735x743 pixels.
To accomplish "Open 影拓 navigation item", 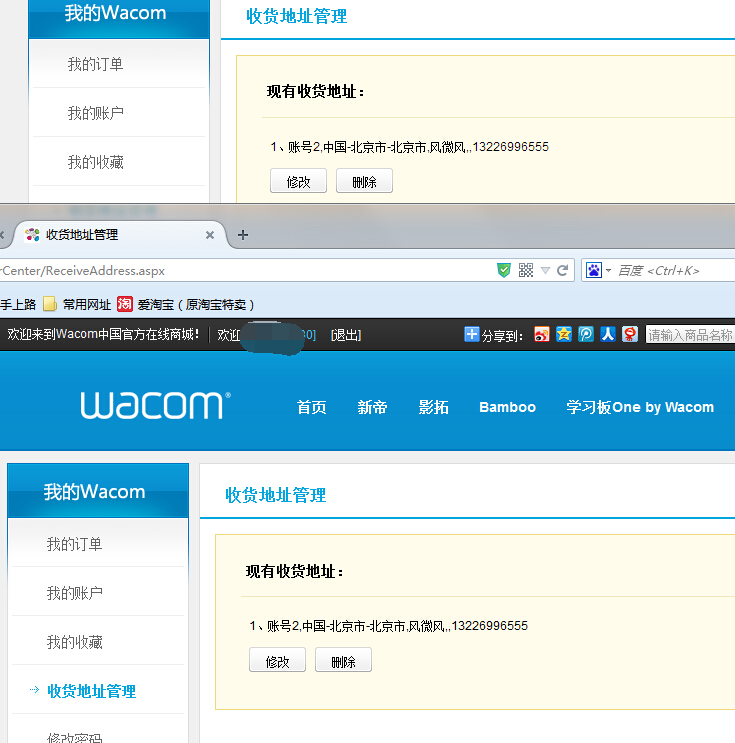I will pyautogui.click(x=433, y=407).
